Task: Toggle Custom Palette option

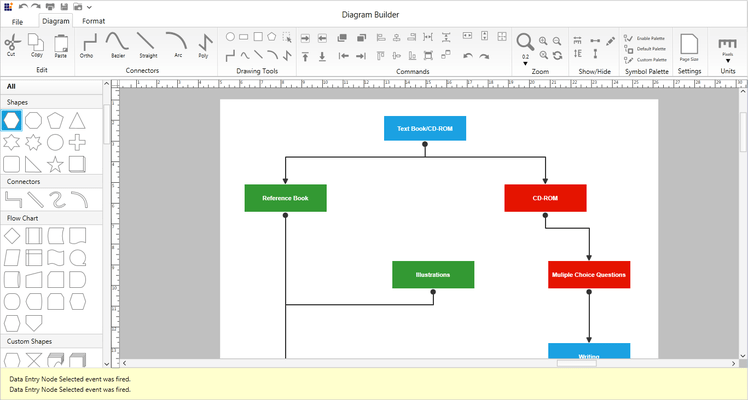Action: [645, 60]
